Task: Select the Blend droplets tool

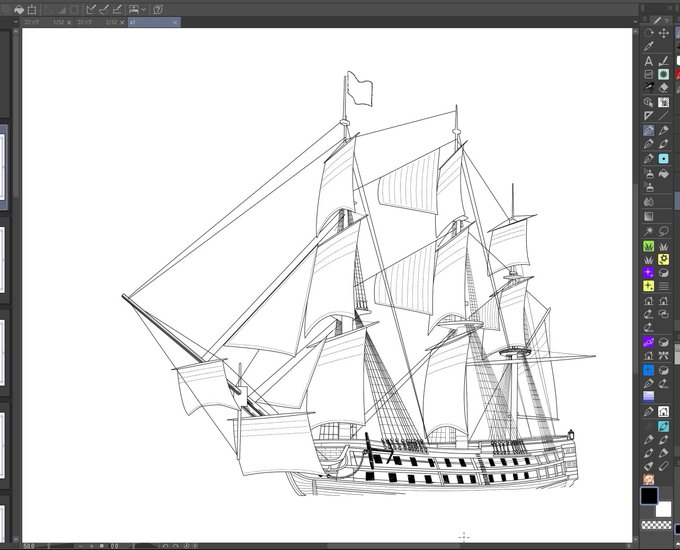Action: [648, 202]
